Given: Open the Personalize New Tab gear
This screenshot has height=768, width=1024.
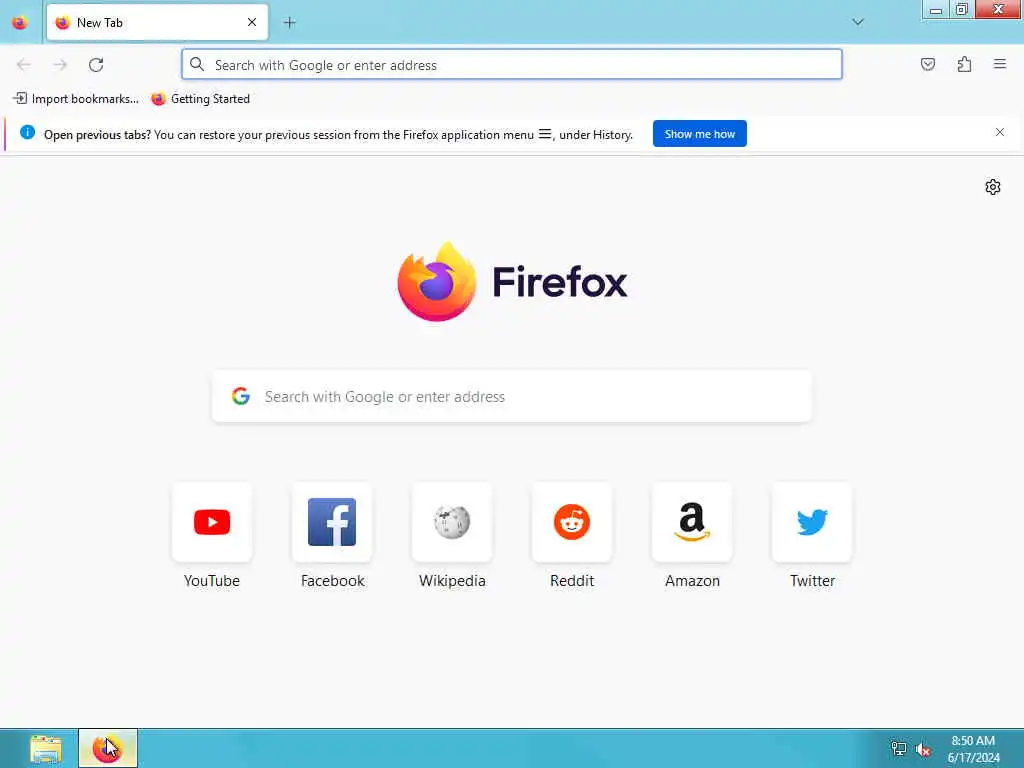Looking at the screenshot, I should tap(993, 187).
